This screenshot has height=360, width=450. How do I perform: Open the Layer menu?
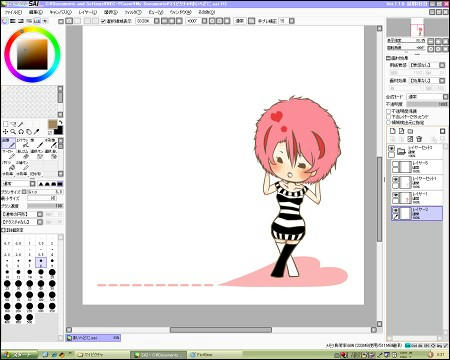pos(88,12)
